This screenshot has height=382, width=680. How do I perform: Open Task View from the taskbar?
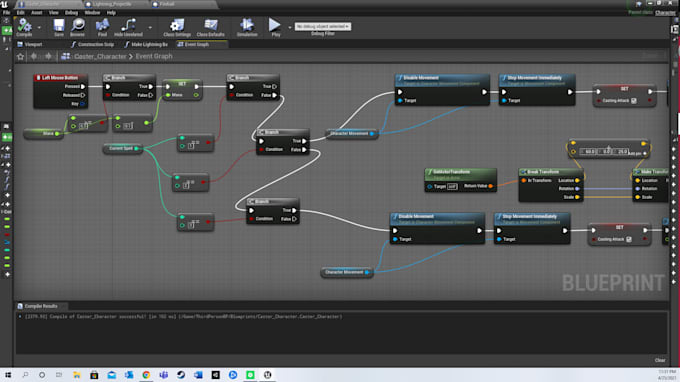59,375
